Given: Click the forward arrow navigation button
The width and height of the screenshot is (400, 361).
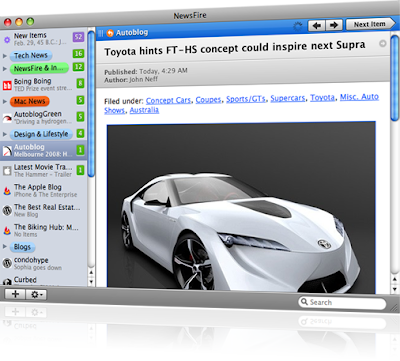Looking at the screenshot, I should [x=334, y=25].
